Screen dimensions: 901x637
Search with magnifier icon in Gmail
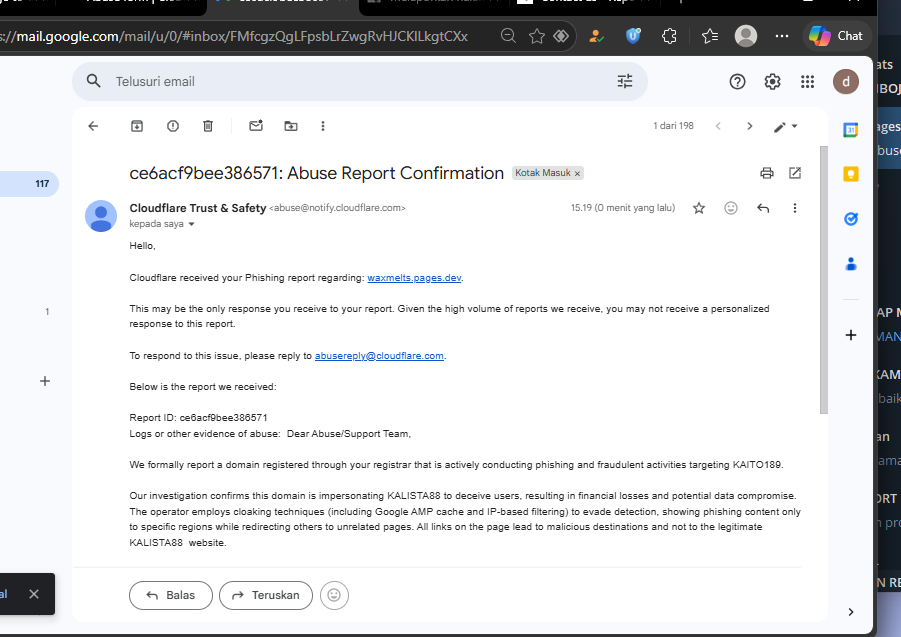point(94,82)
